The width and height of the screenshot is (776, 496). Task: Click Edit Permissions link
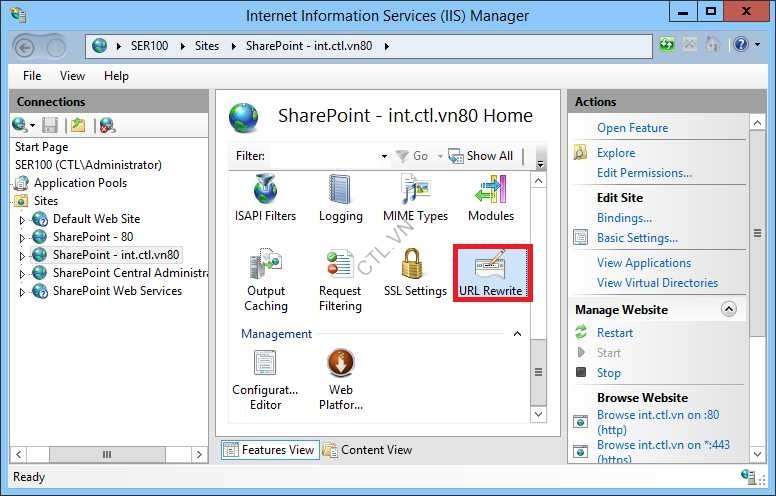(x=644, y=173)
